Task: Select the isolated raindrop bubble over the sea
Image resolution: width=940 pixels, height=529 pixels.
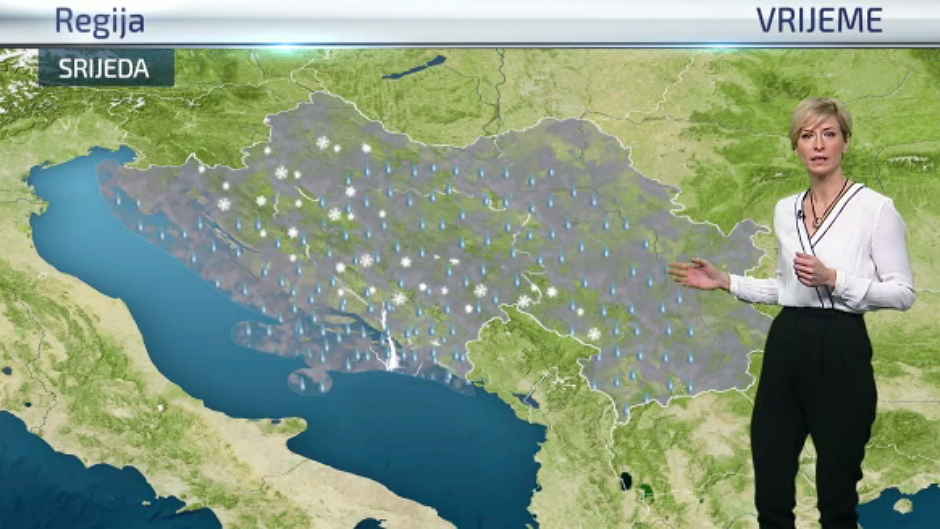Action: pos(309,381)
